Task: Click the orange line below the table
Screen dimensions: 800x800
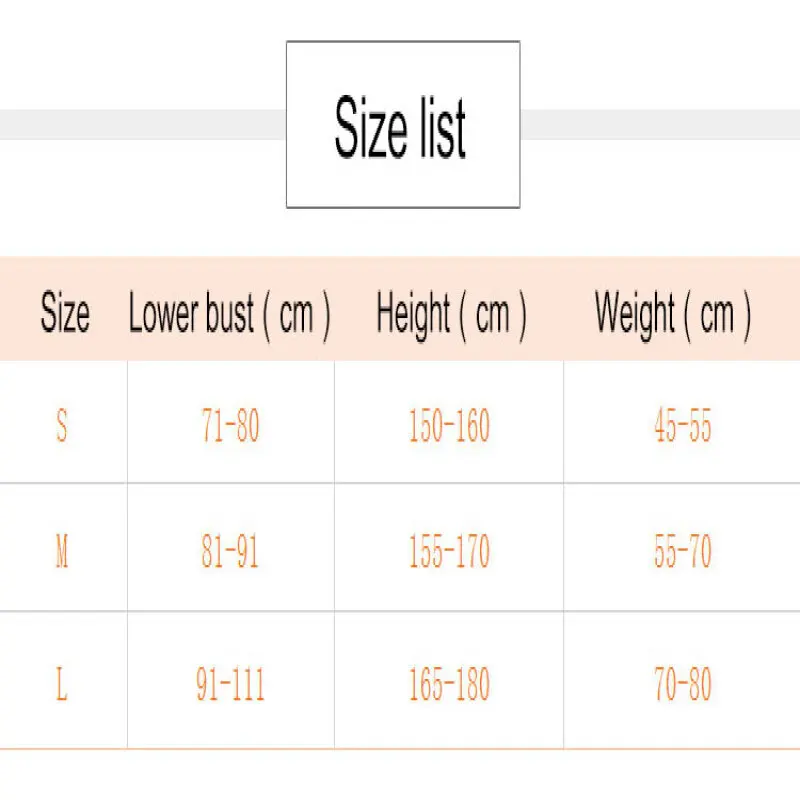Action: click(400, 748)
